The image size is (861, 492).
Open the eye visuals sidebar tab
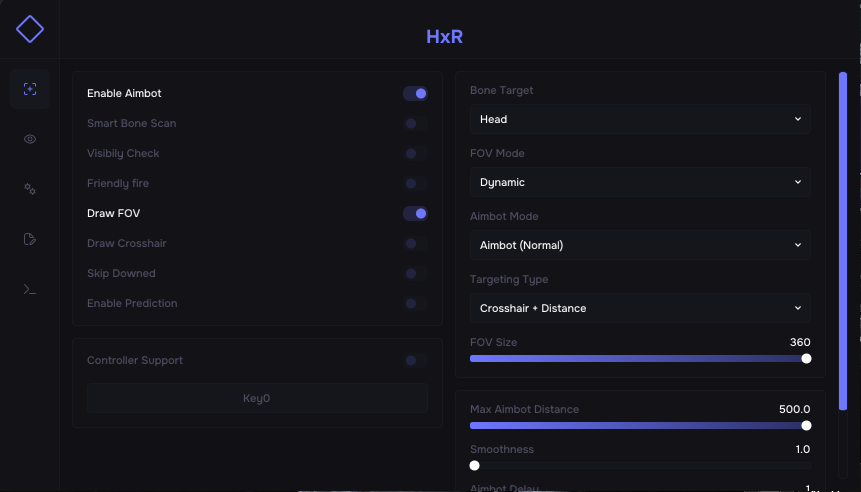pos(30,139)
